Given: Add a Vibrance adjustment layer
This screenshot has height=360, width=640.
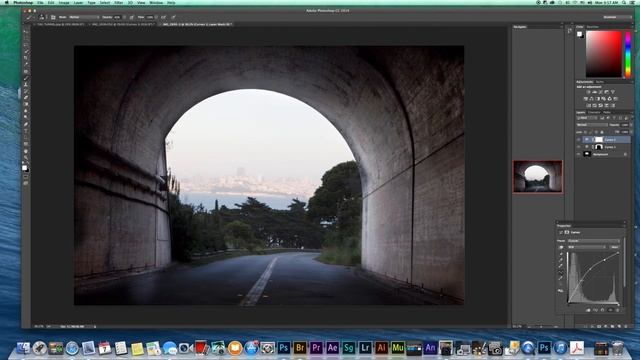Looking at the screenshot, I should (x=613, y=92).
